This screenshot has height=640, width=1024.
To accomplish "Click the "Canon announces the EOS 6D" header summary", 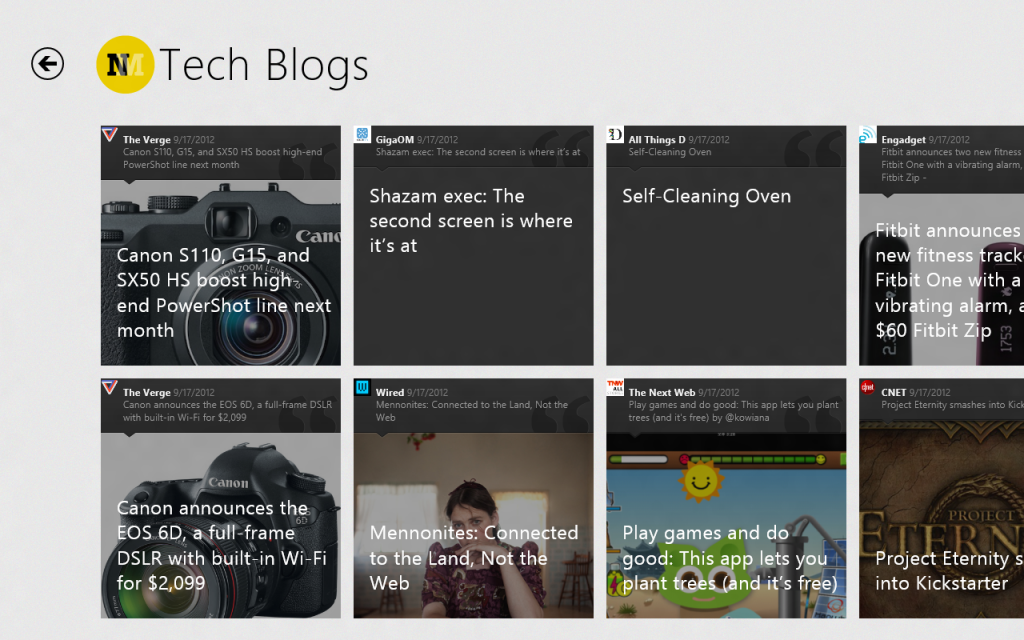I will click(227, 411).
